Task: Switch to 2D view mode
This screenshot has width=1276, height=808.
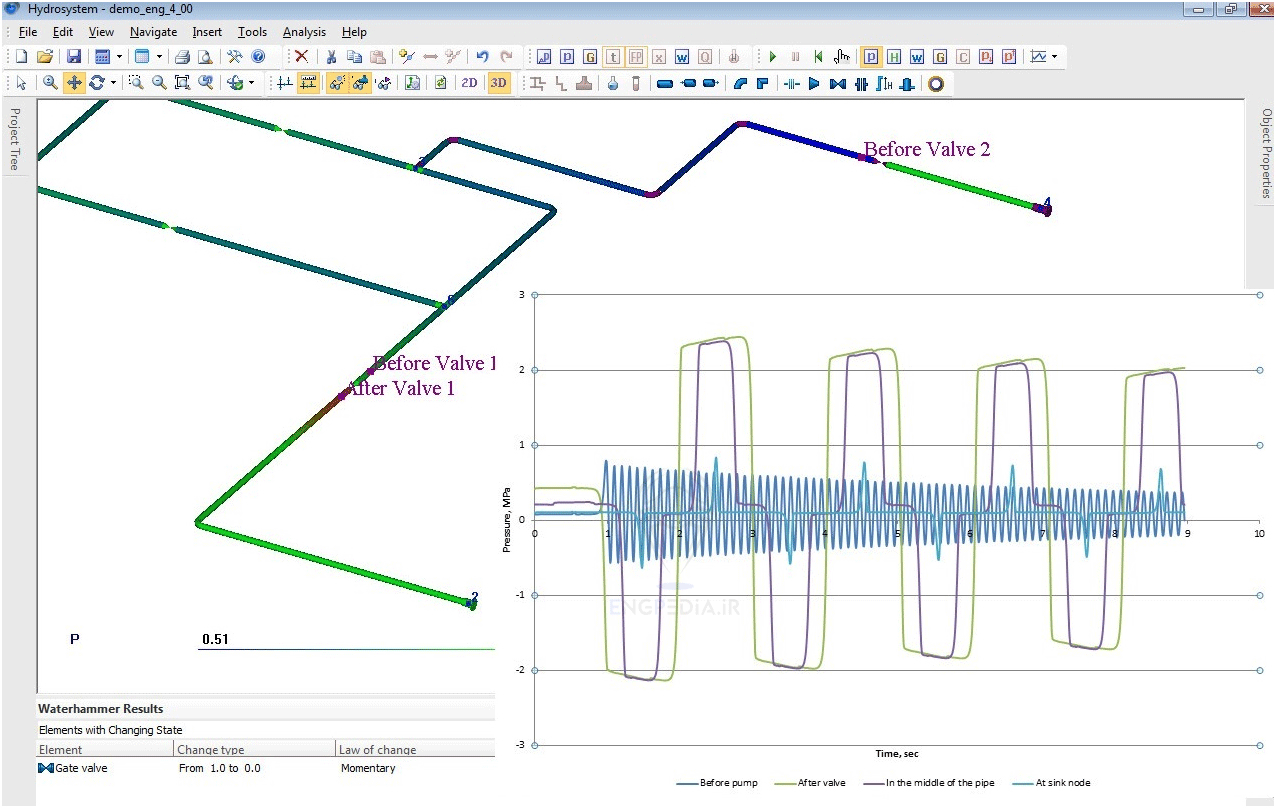Action: 468,83
